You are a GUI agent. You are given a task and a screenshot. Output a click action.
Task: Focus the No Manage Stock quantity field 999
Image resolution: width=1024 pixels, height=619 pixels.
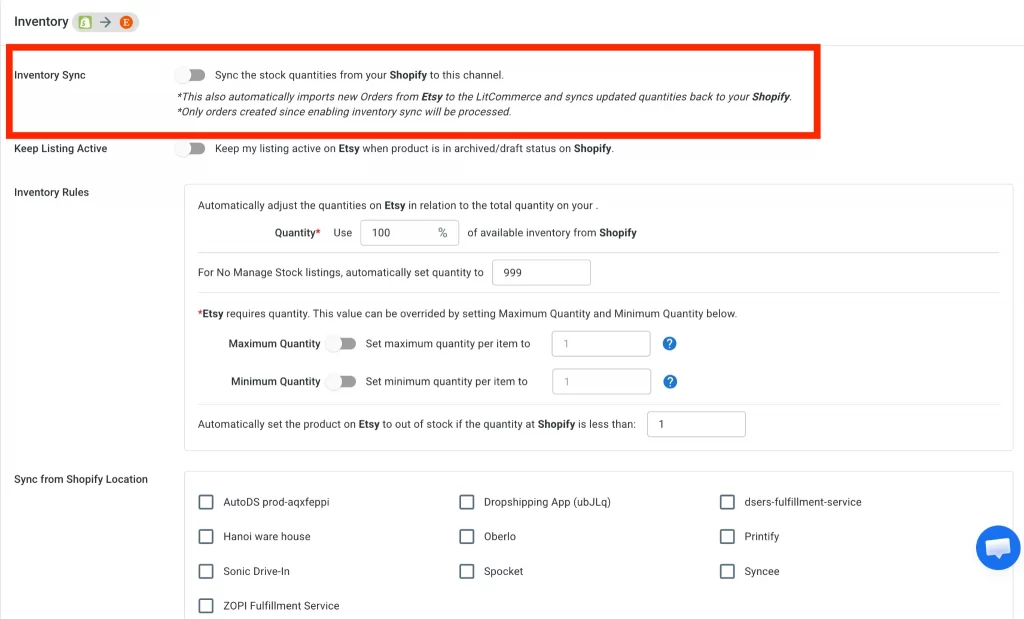tap(541, 272)
